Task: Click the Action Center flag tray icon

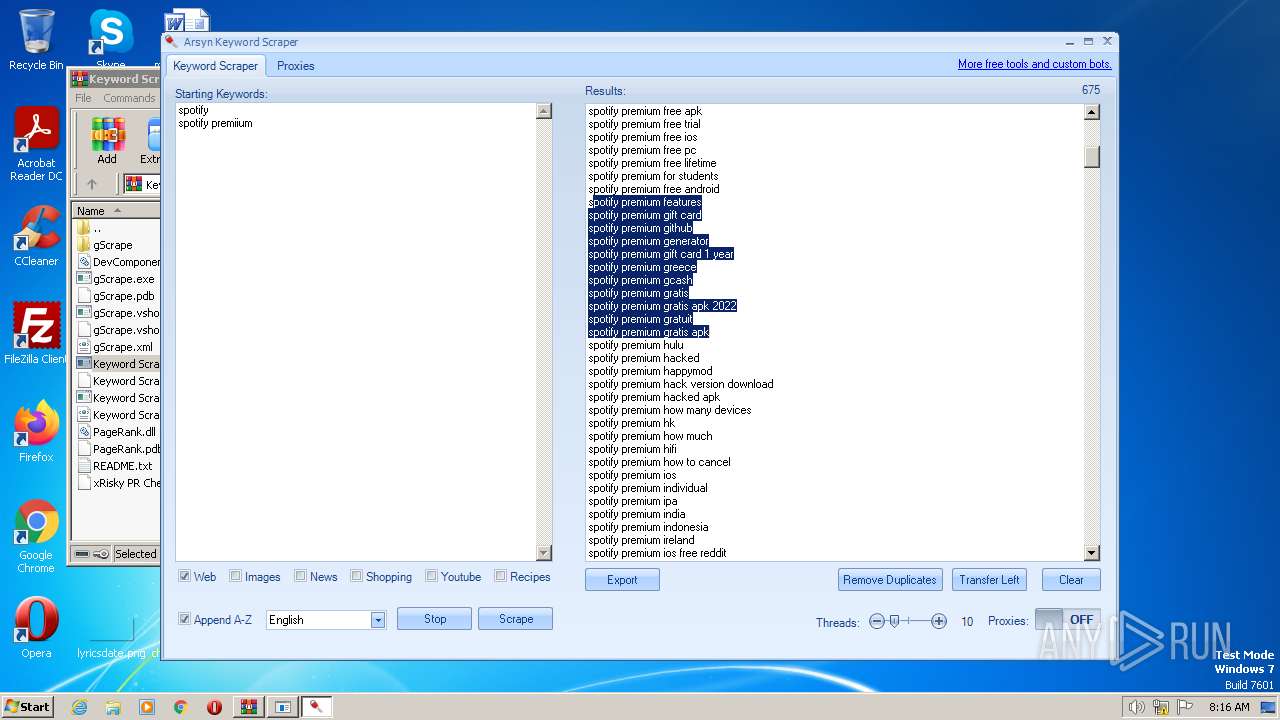Action: tap(1185, 707)
